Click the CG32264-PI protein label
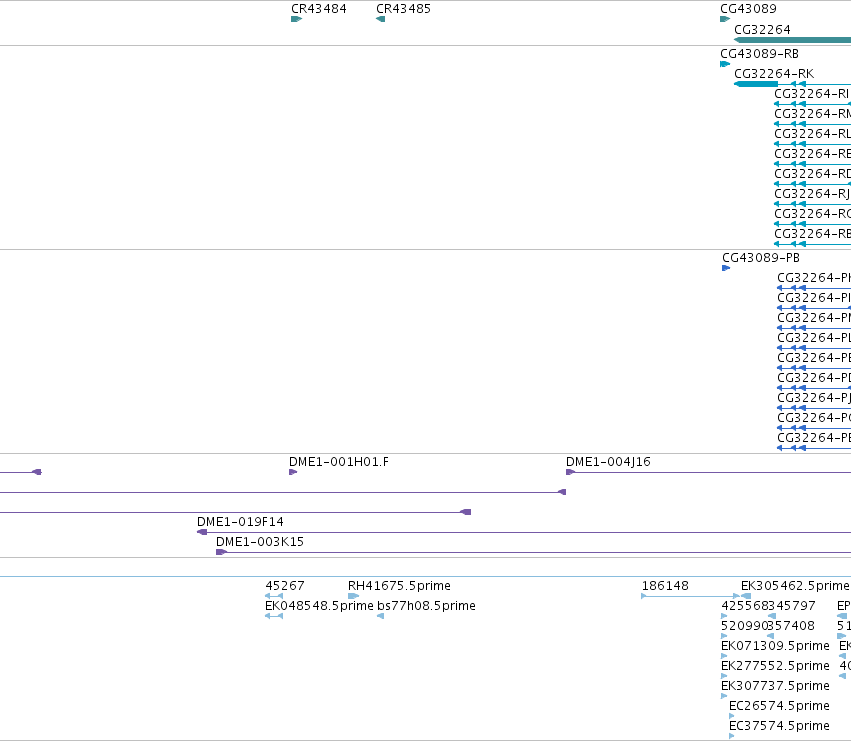This screenshot has width=851, height=741. (x=814, y=298)
